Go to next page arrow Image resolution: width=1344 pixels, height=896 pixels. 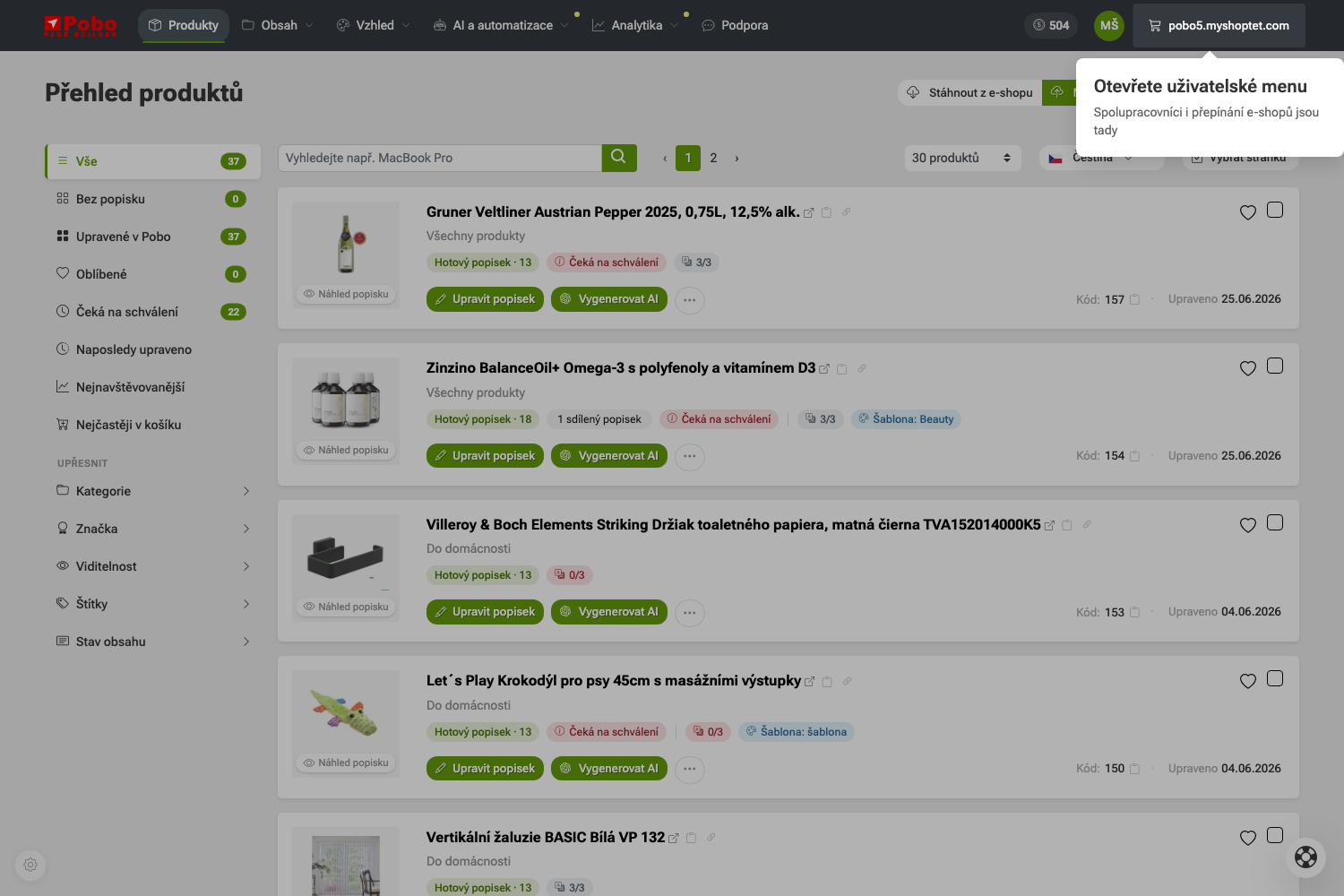(x=737, y=159)
